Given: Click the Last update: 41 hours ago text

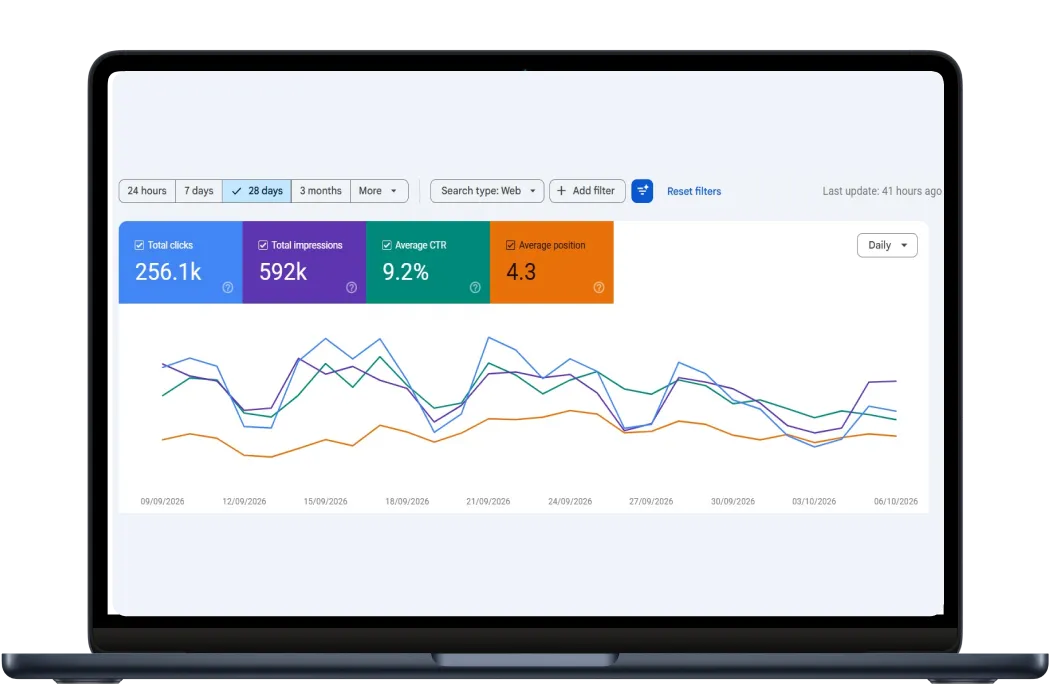Looking at the screenshot, I should pyautogui.click(x=882, y=191).
